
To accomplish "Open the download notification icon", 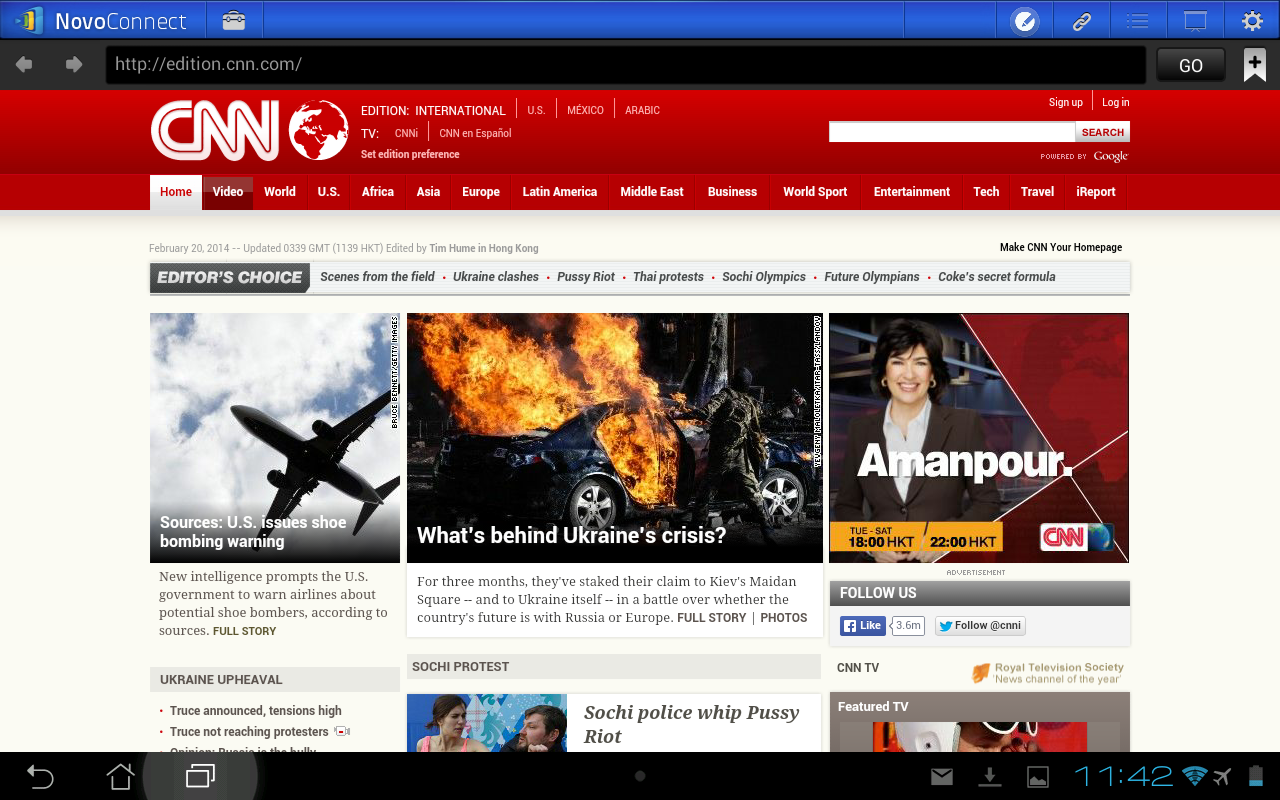I will [989, 777].
